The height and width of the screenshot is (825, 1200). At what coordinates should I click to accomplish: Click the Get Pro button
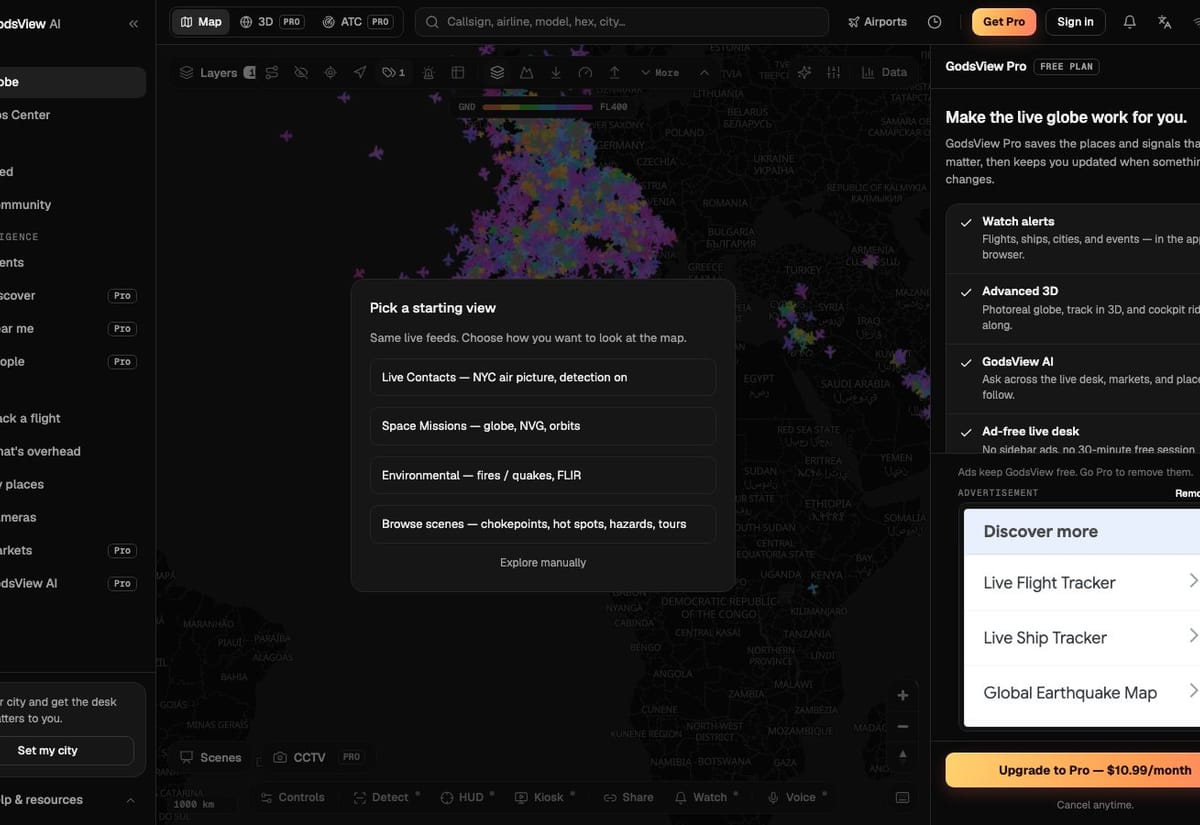coord(1004,22)
